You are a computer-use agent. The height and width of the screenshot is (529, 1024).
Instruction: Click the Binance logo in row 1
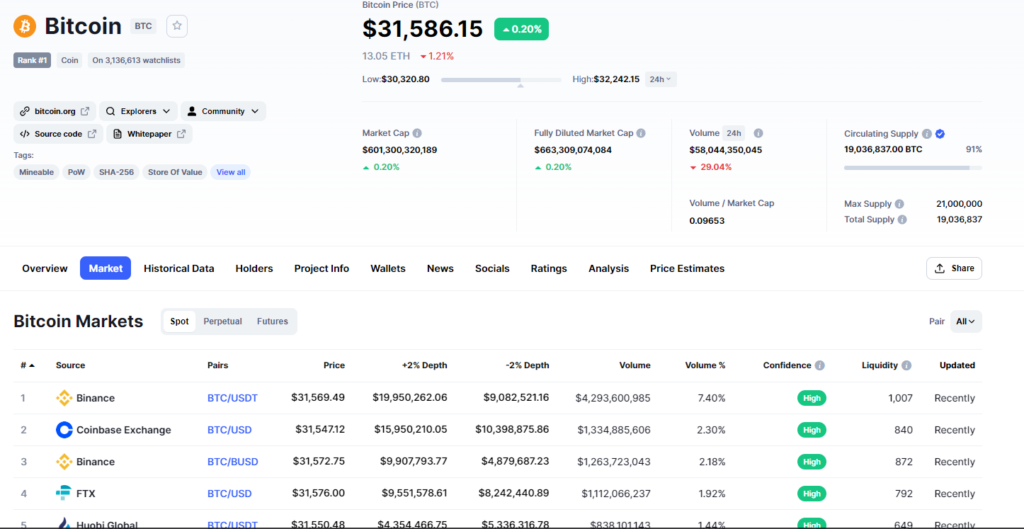click(x=64, y=398)
